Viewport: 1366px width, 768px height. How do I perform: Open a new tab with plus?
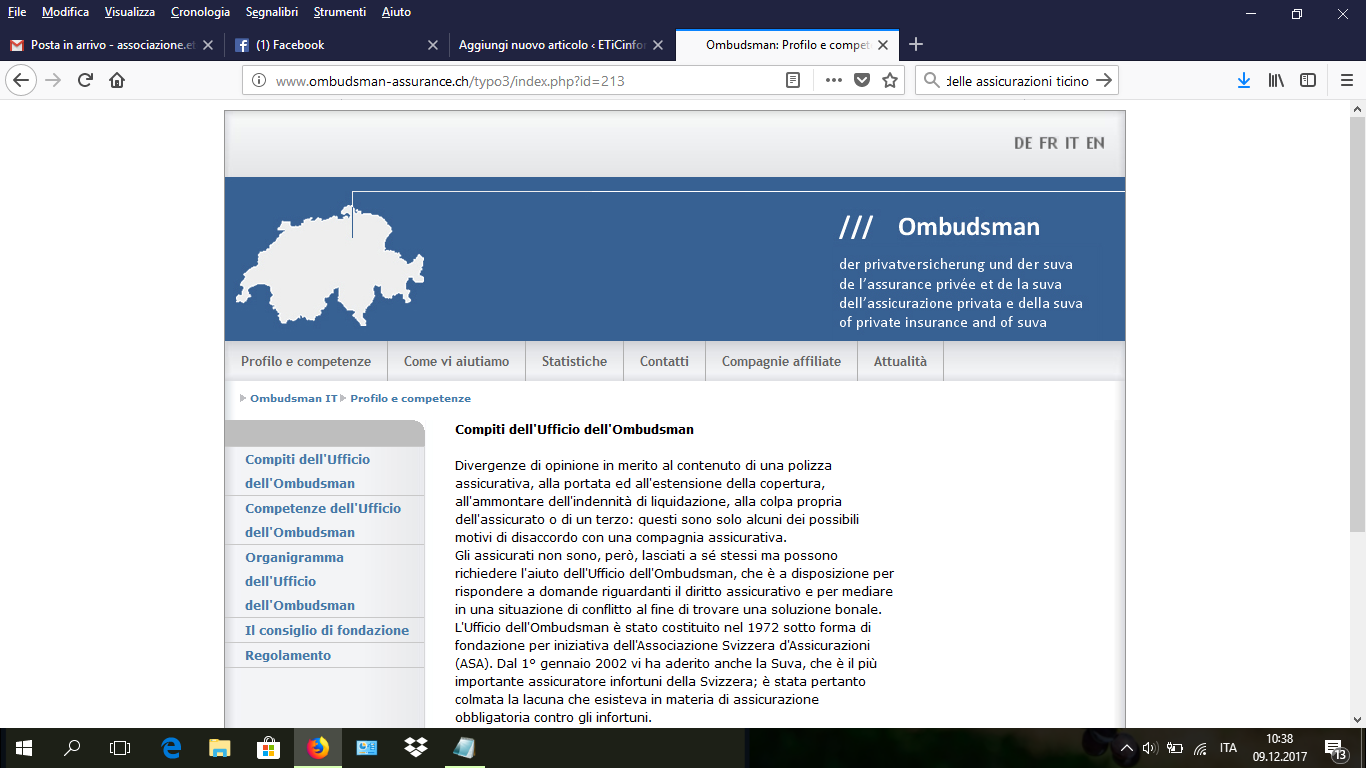916,44
